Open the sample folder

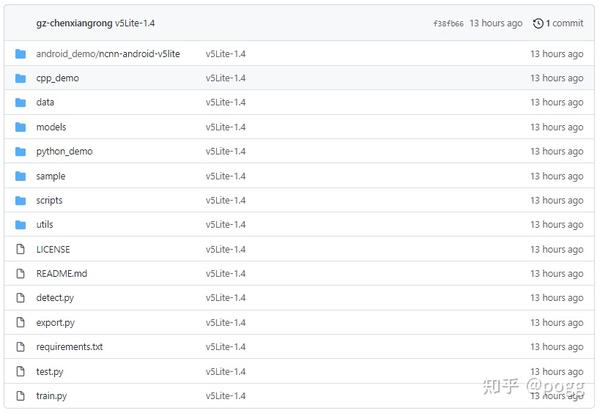[50, 176]
